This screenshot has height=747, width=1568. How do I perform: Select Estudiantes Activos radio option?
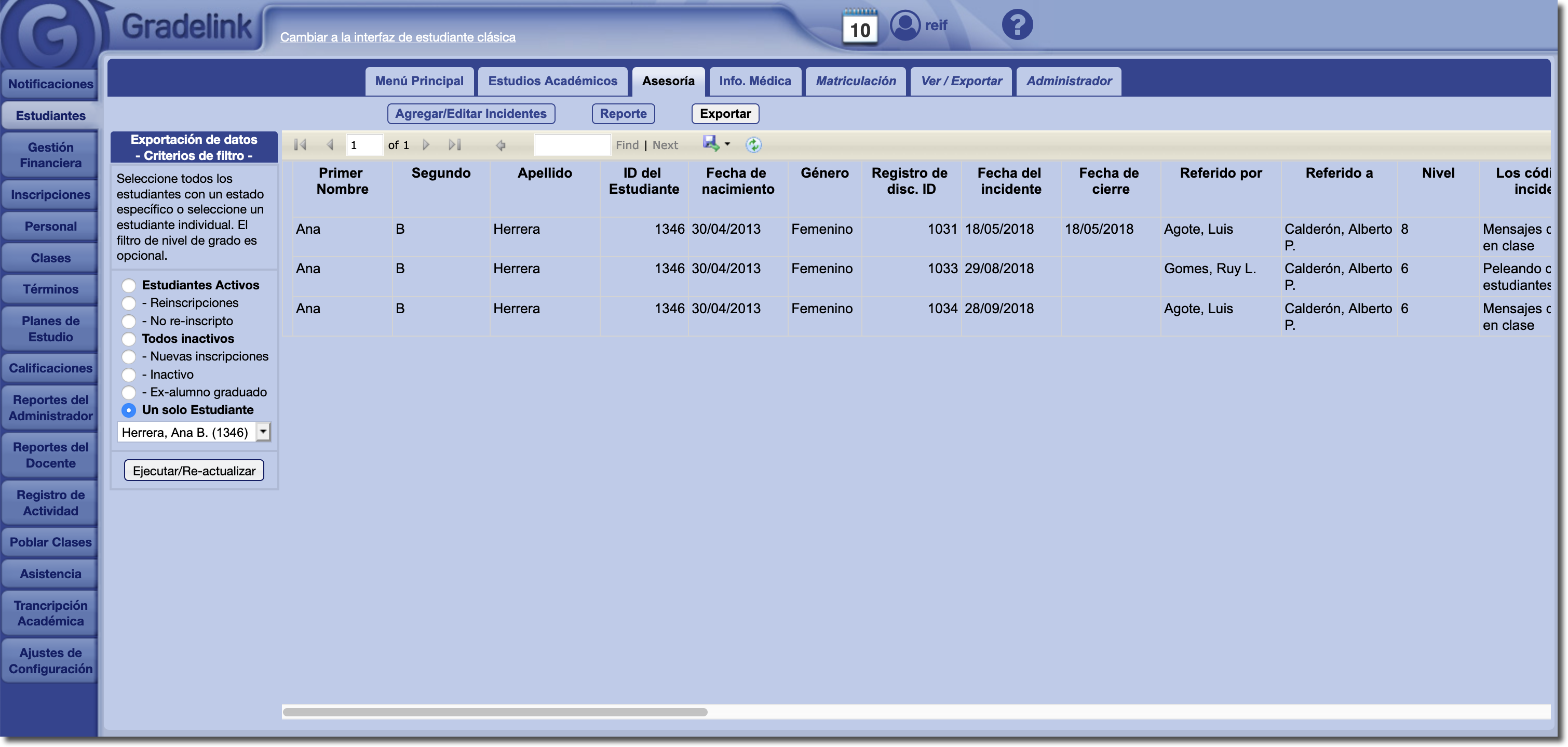128,286
